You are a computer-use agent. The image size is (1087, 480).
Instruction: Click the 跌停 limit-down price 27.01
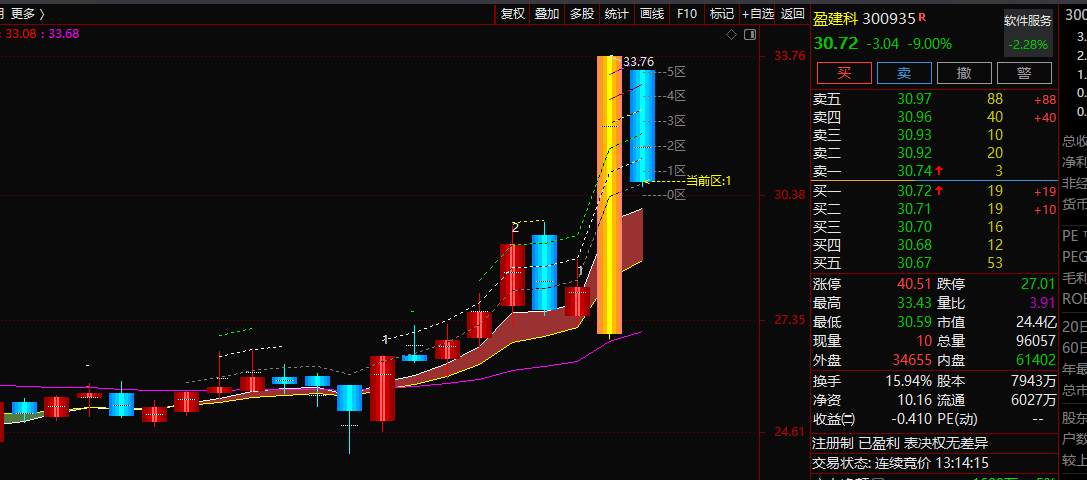[x=1038, y=284]
